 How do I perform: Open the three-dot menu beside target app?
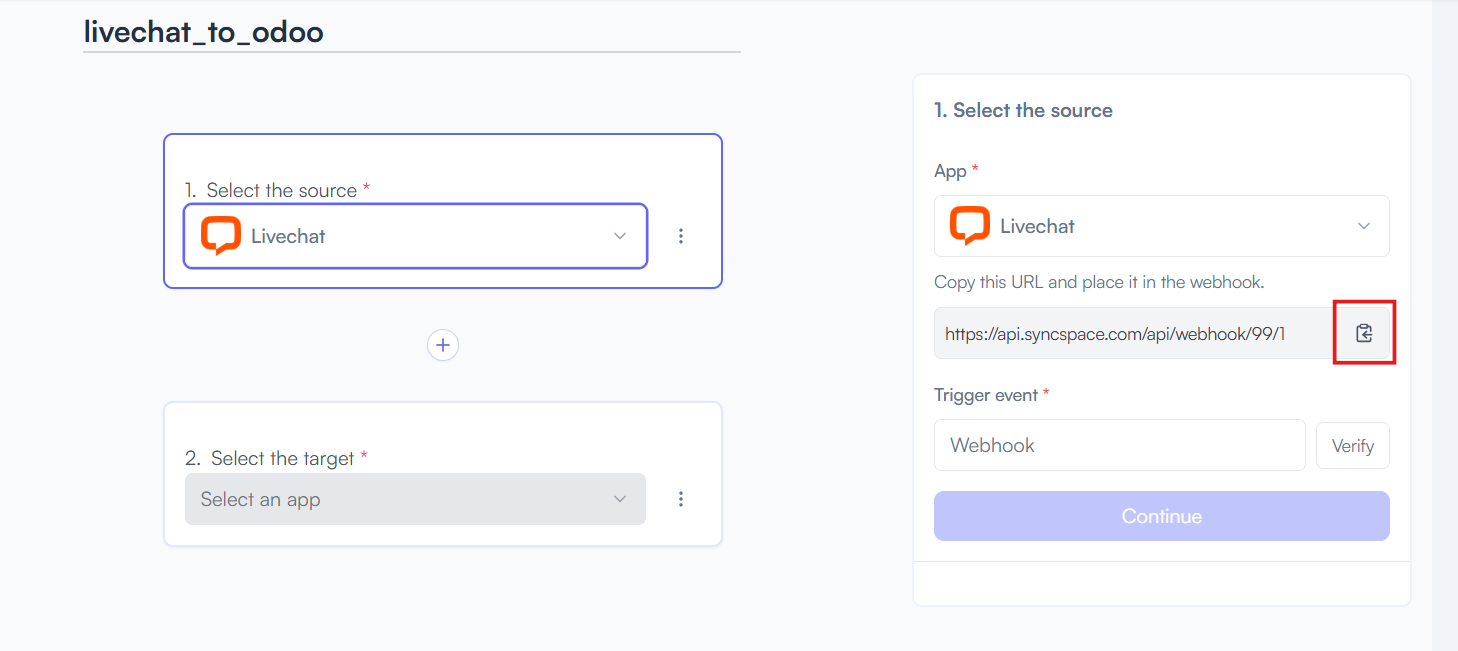click(x=681, y=499)
